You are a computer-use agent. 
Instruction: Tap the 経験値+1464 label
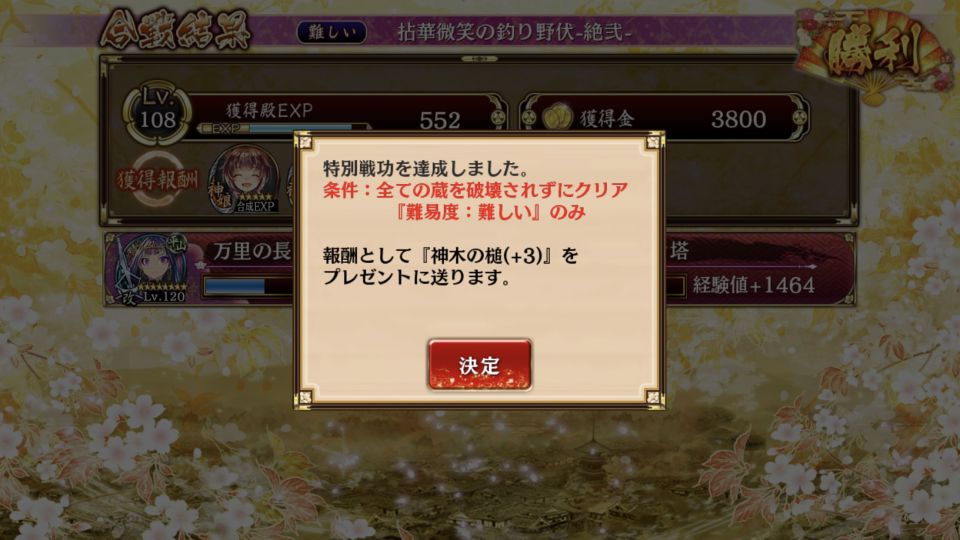pyautogui.click(x=754, y=285)
